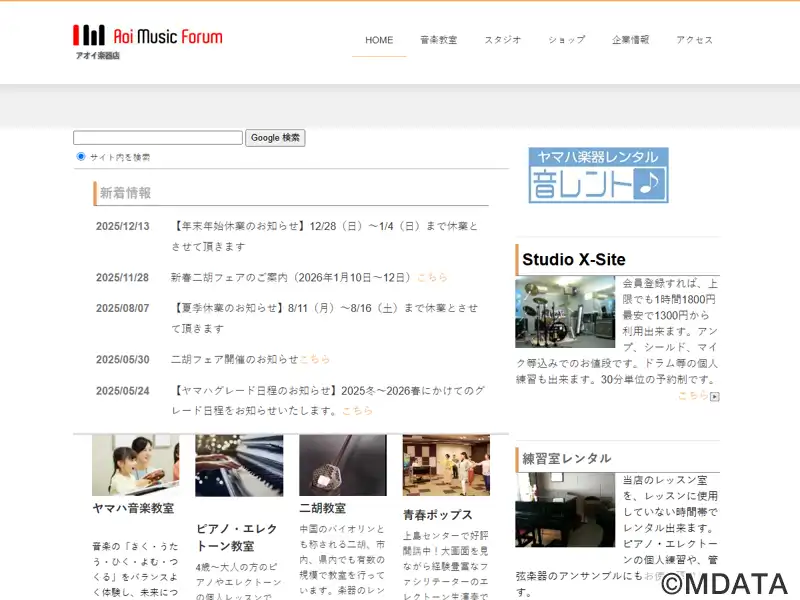Open こちら link for 新春二胡フェア
This screenshot has height=600, width=800.
pos(432,277)
